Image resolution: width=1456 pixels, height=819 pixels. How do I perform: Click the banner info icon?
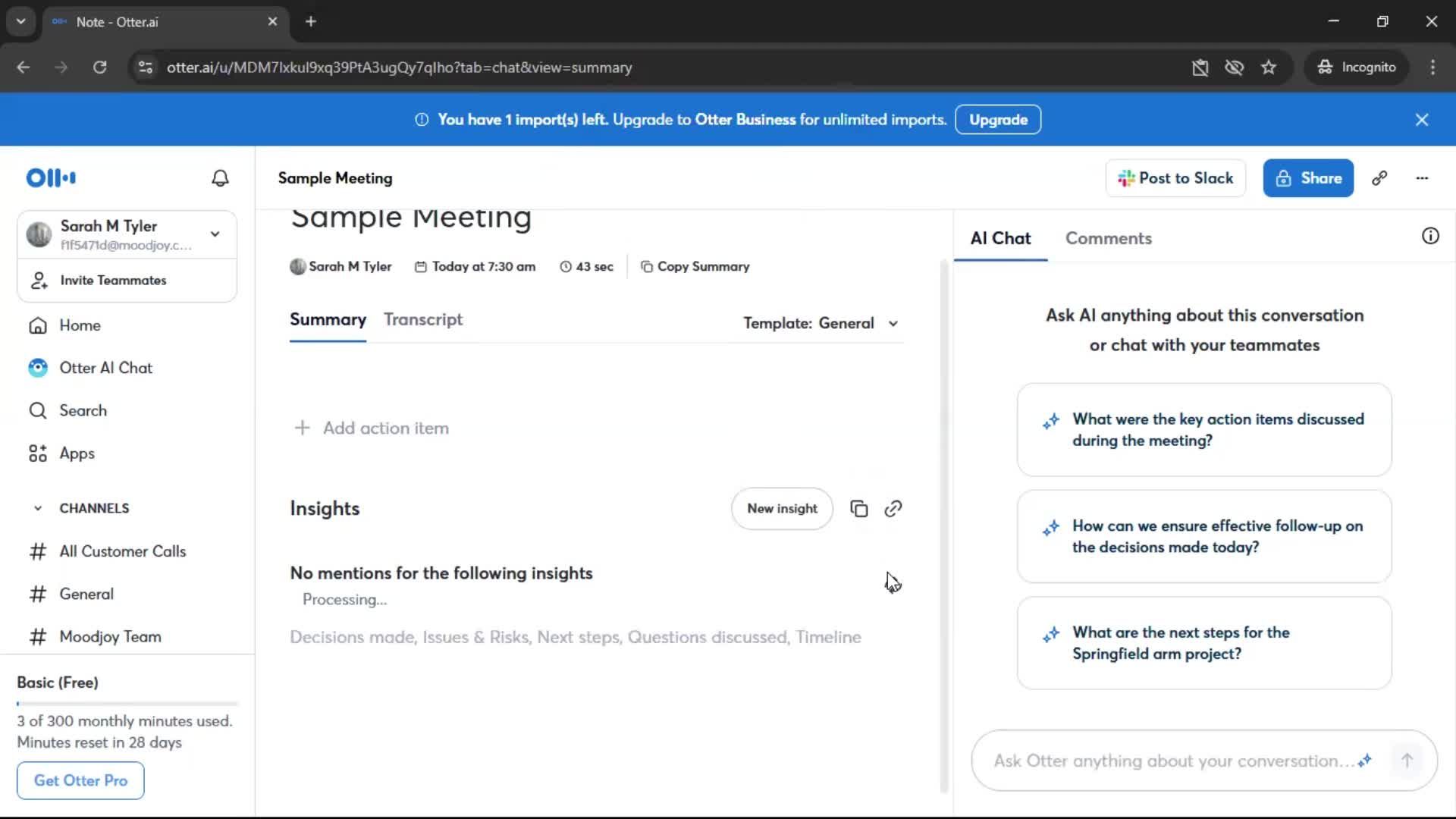(422, 120)
